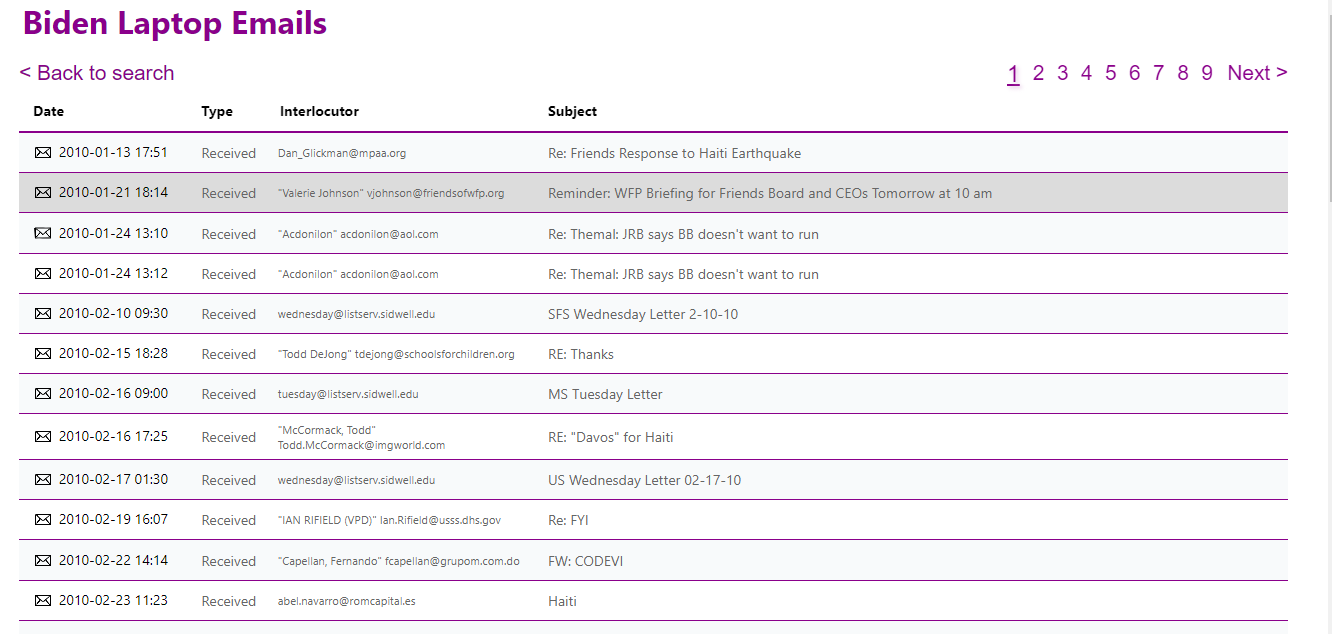Select current page 1 link

point(1013,74)
